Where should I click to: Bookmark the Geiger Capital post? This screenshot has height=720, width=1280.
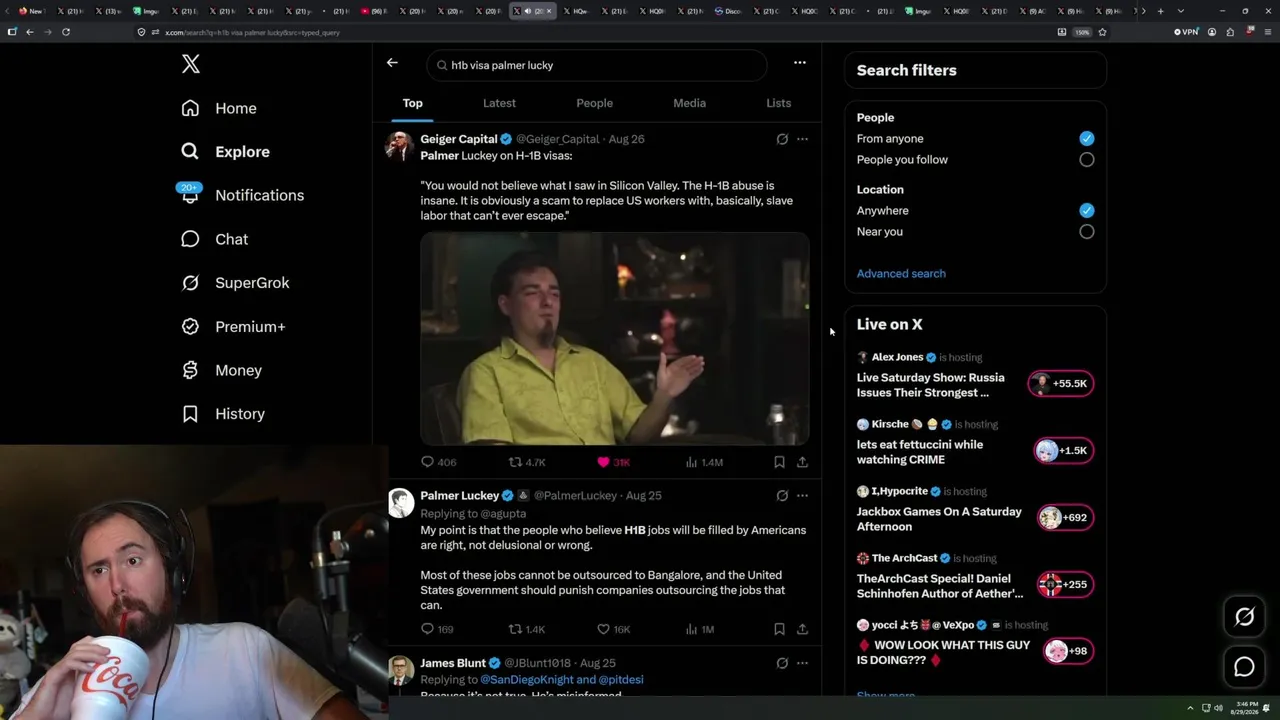pos(779,462)
